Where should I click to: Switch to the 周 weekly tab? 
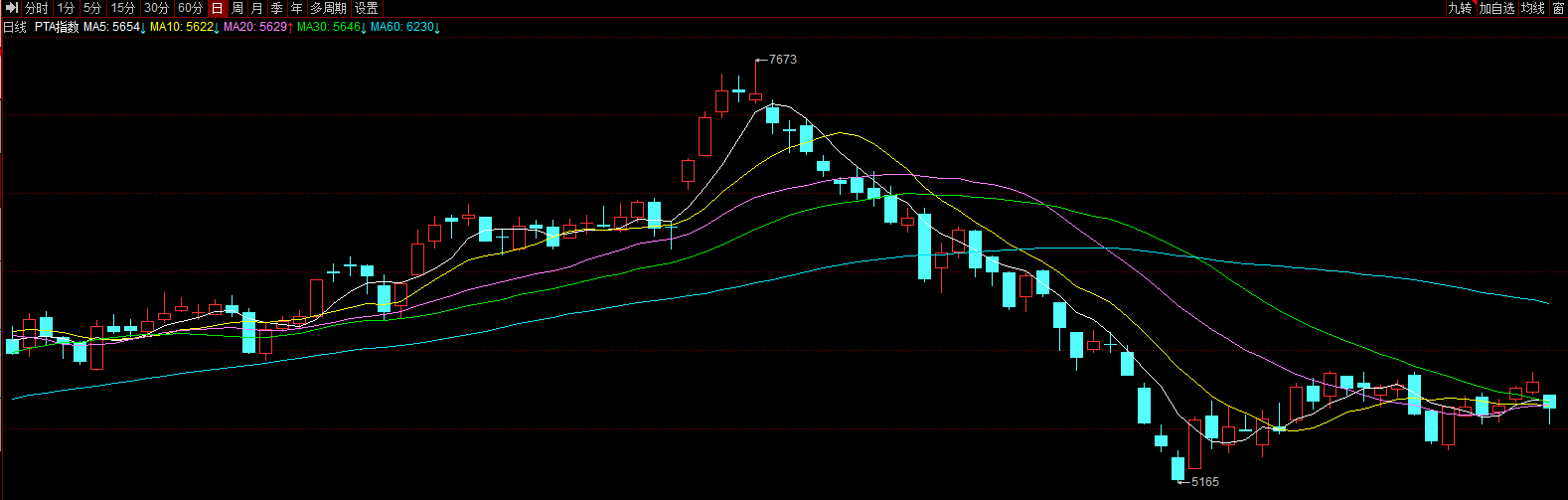(x=237, y=8)
